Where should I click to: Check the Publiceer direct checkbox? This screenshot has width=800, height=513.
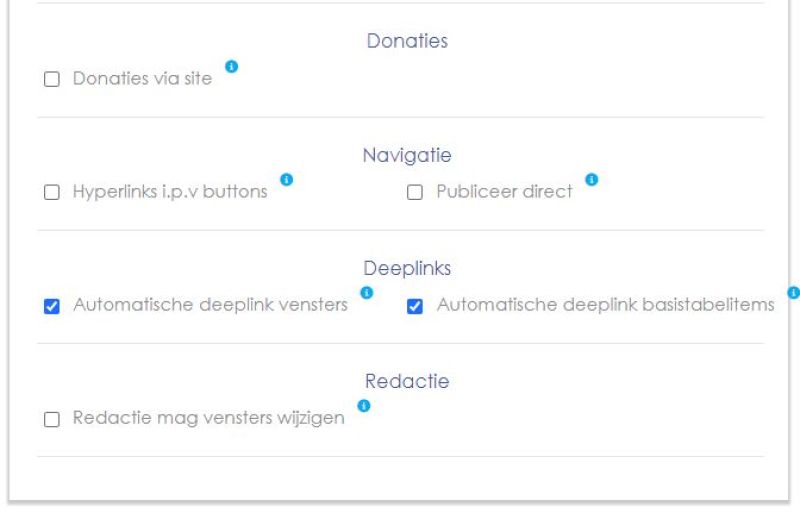[415, 192]
